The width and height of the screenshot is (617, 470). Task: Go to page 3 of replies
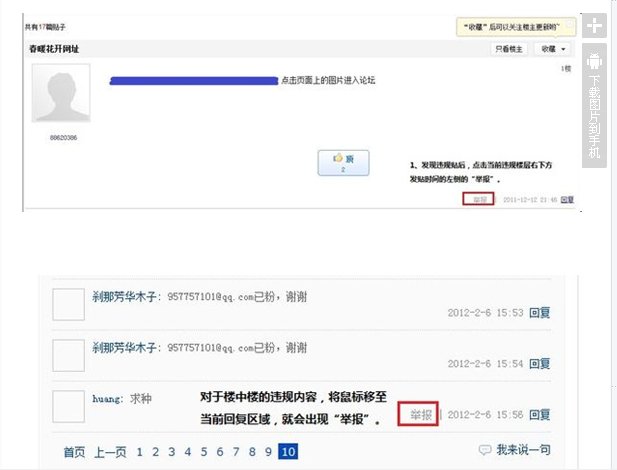pos(172,452)
